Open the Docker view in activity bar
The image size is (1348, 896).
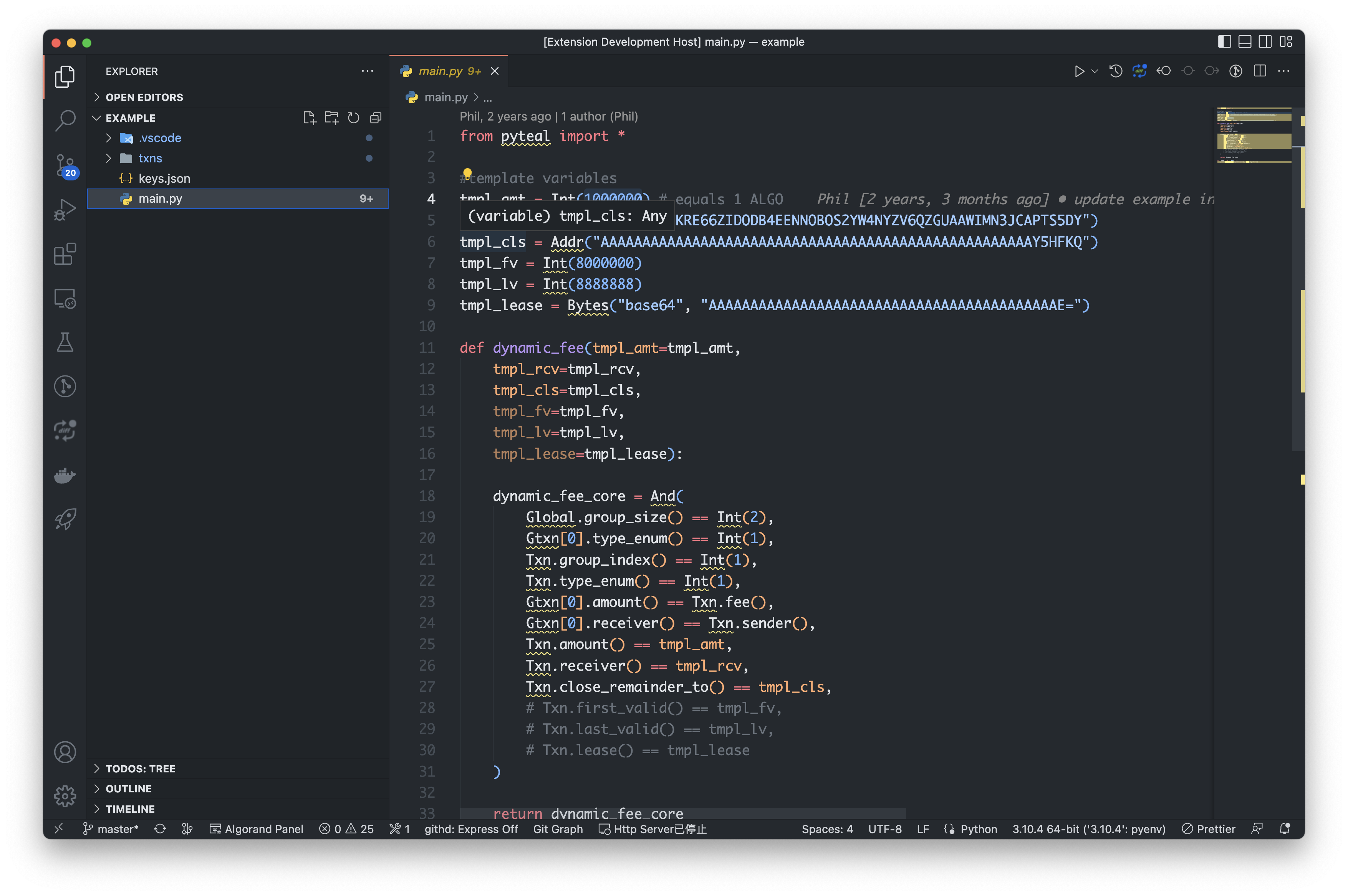(65, 475)
